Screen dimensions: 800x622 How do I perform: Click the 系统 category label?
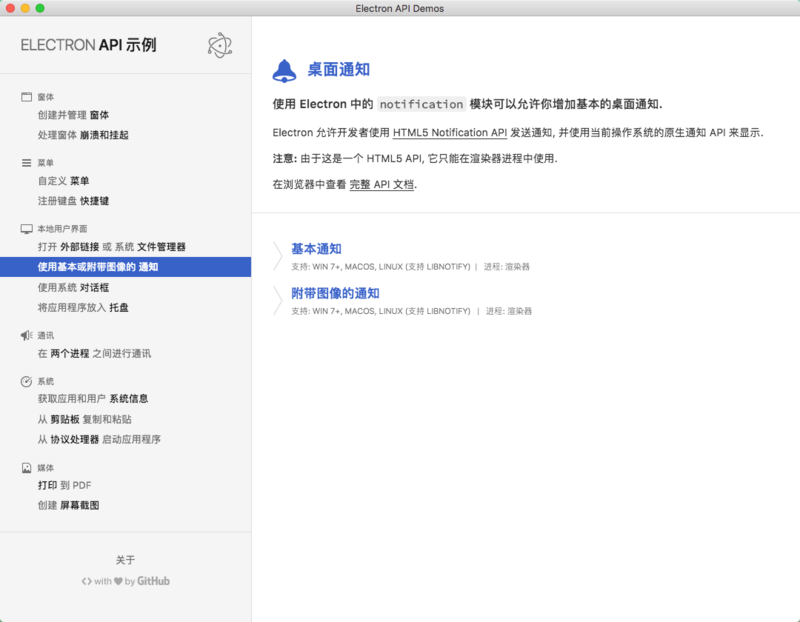(45, 381)
